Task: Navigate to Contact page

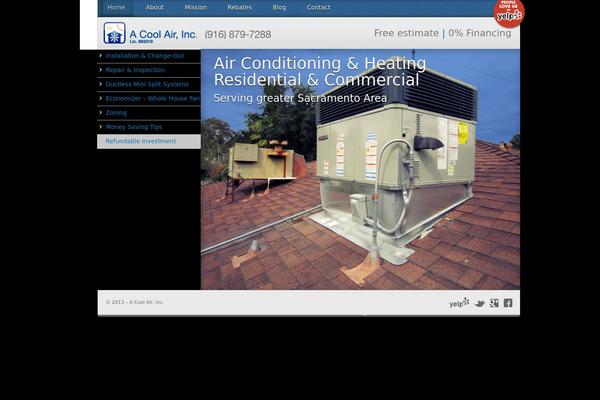Action: [318, 8]
